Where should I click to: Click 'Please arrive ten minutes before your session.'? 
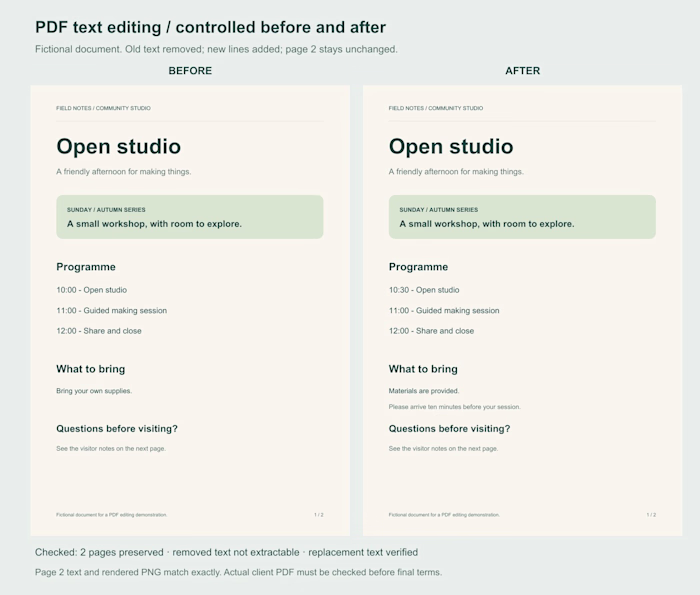click(x=454, y=407)
